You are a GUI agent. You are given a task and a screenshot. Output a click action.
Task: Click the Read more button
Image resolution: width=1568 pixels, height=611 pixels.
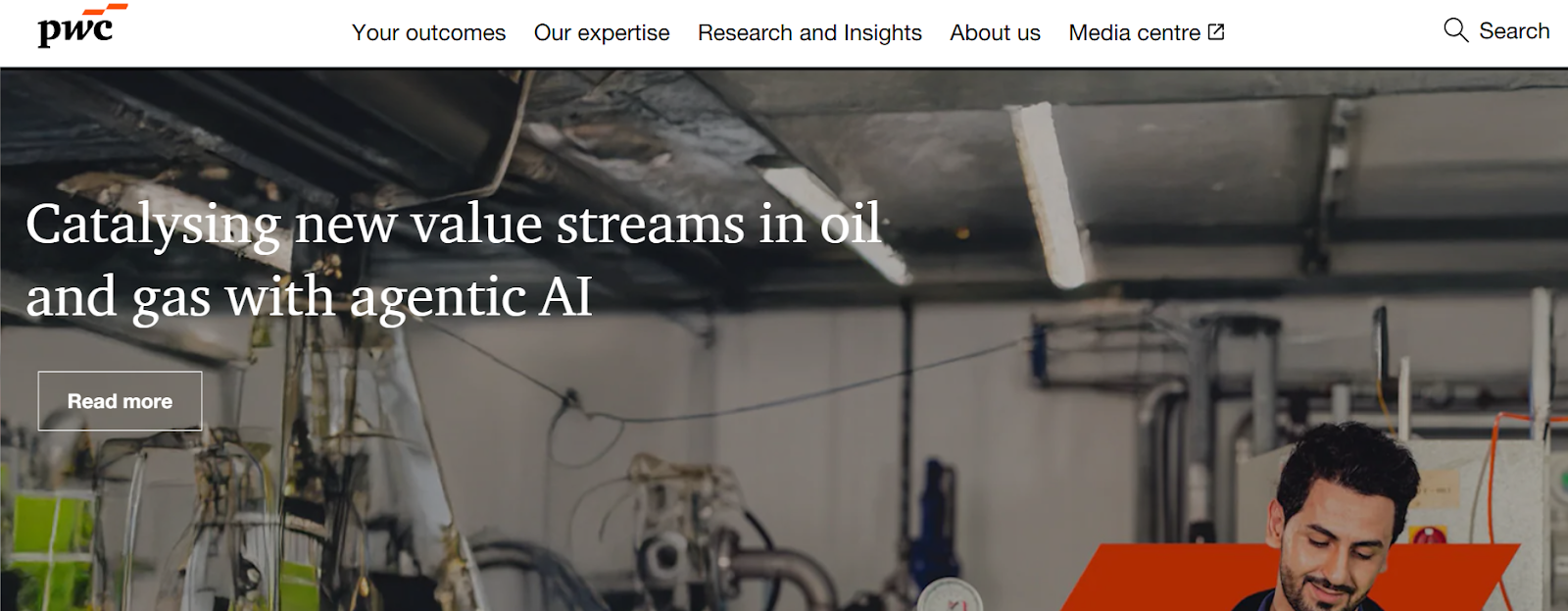tap(120, 401)
